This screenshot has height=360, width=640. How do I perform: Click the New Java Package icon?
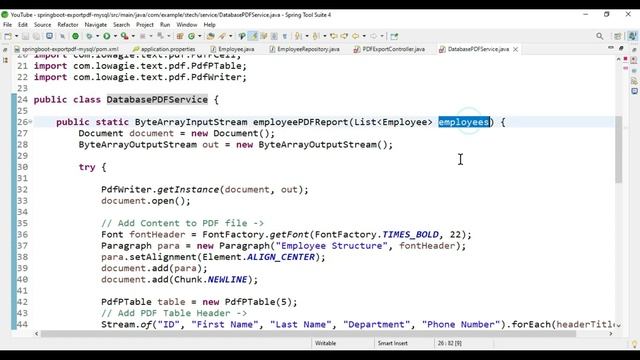click(x=180, y=36)
